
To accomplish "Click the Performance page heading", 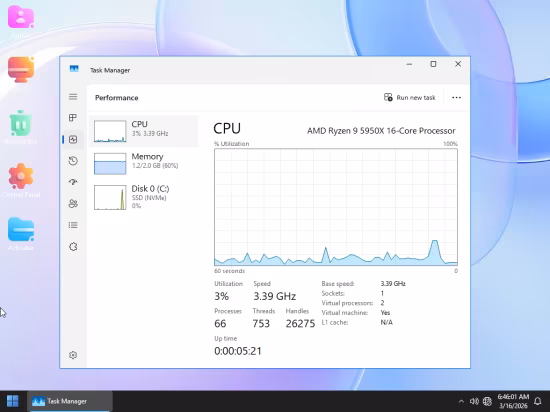I will 116,98.
